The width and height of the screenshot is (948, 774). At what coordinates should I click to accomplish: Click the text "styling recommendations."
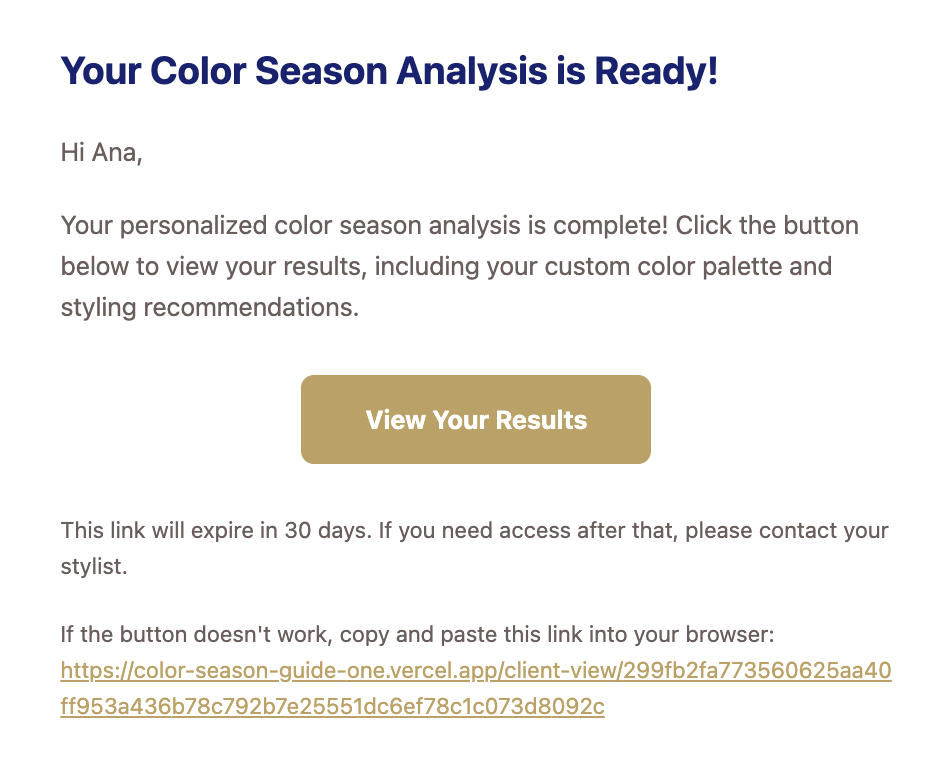point(209,307)
